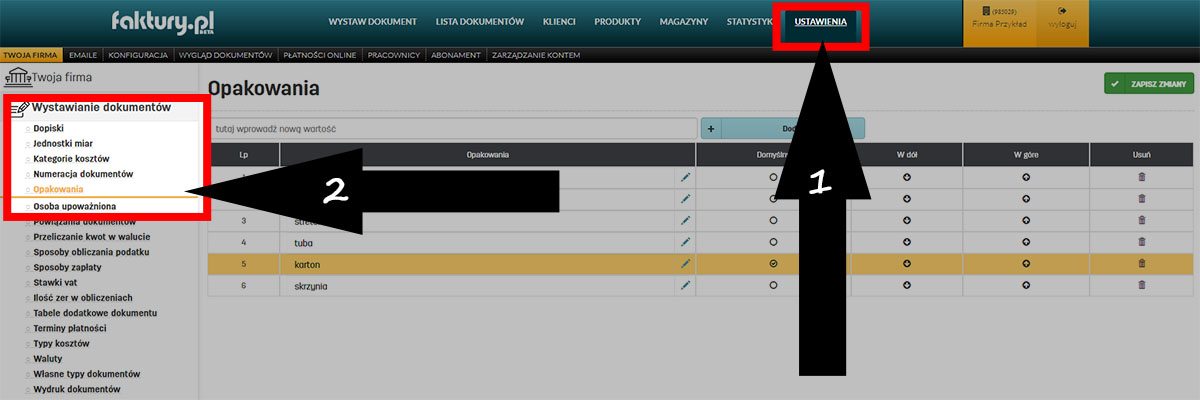
Task: Click the pencil icon in first table row
Action: pyautogui.click(x=686, y=176)
